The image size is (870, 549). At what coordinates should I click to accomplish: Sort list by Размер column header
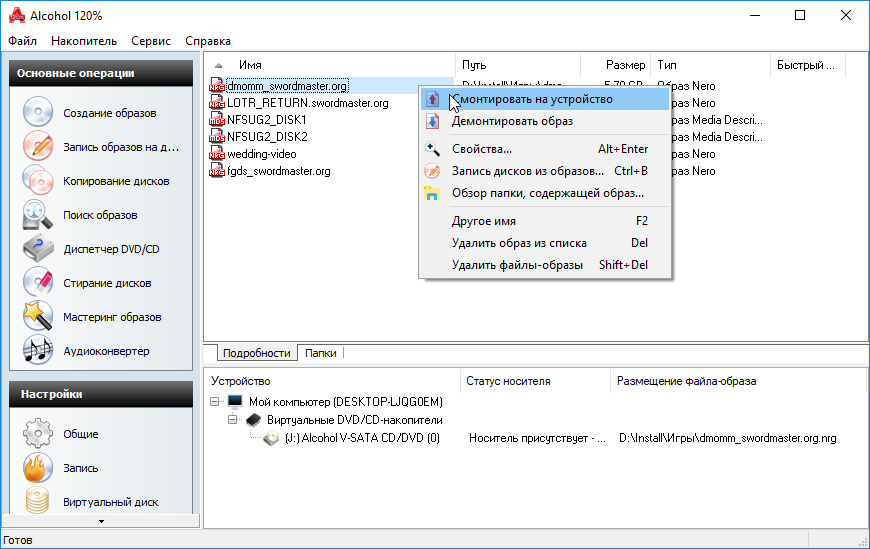coord(625,65)
